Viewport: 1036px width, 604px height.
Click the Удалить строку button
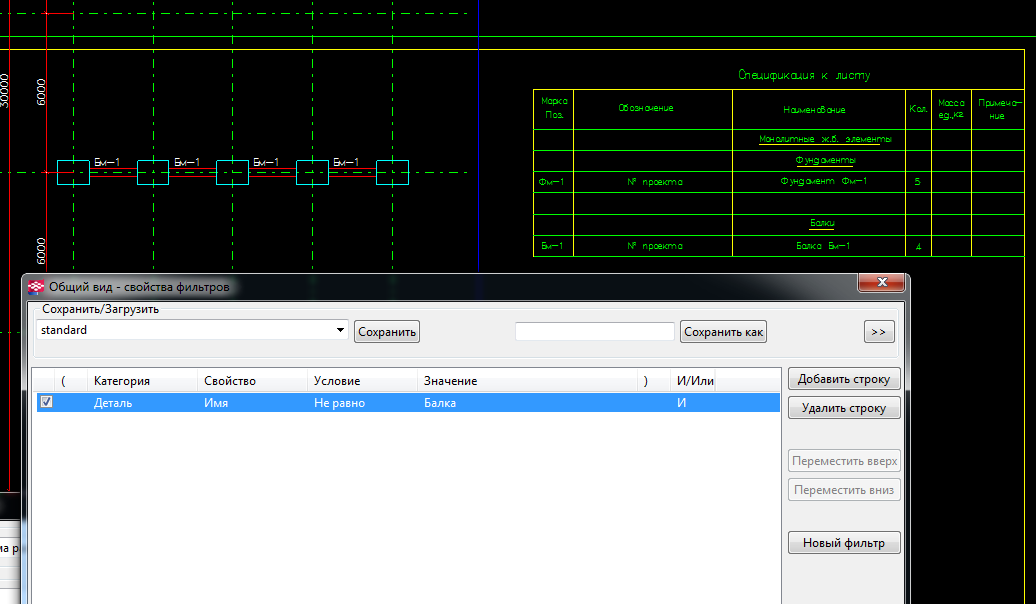pos(844,408)
